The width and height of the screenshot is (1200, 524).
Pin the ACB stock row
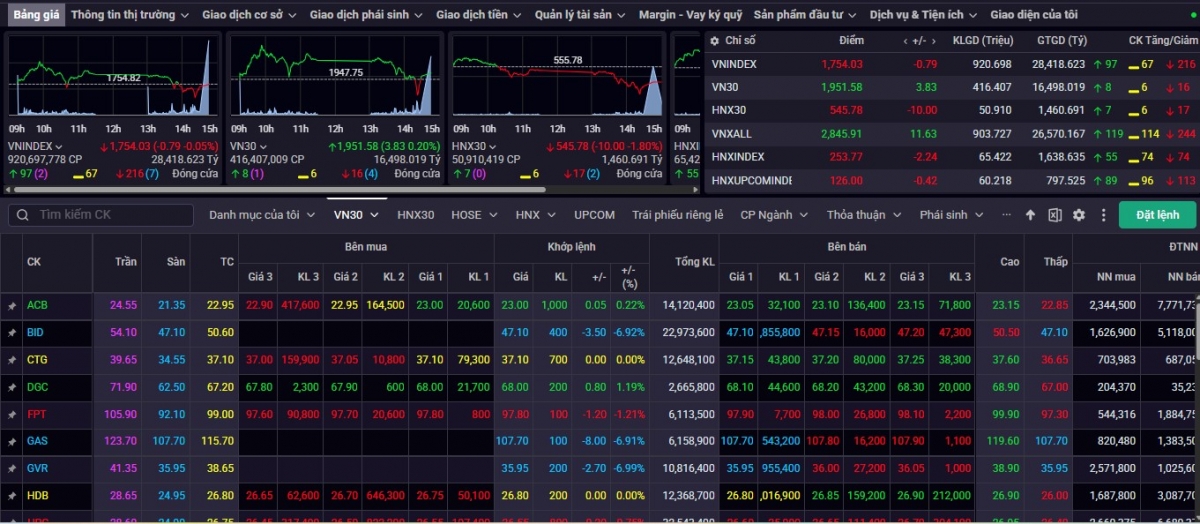click(x=12, y=305)
